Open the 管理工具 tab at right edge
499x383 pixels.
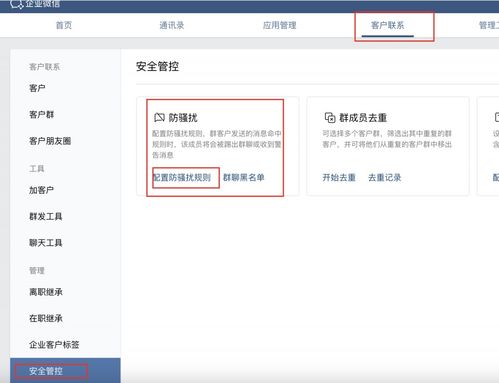coord(489,25)
